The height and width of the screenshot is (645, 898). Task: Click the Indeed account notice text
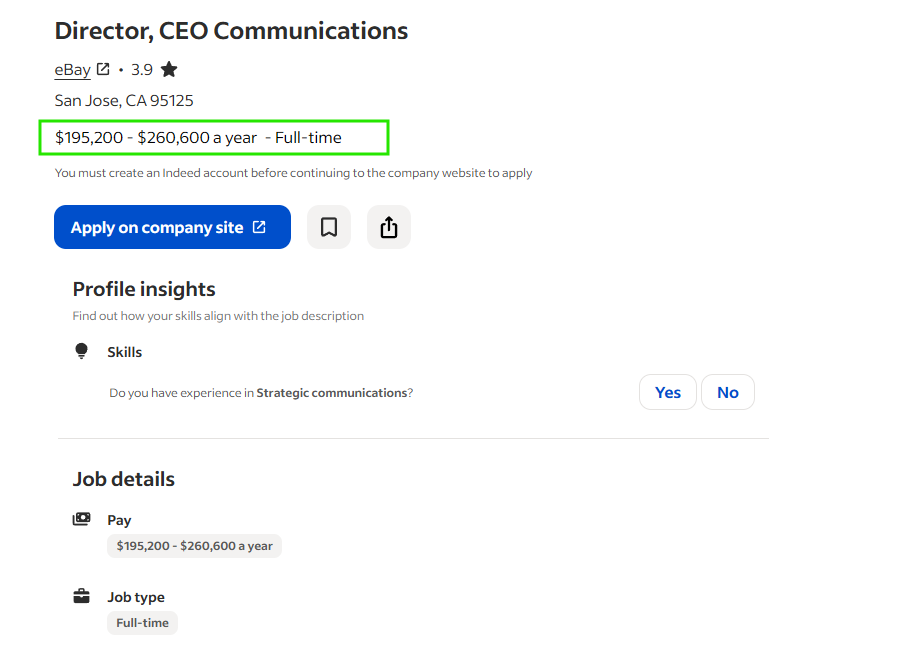click(x=293, y=173)
